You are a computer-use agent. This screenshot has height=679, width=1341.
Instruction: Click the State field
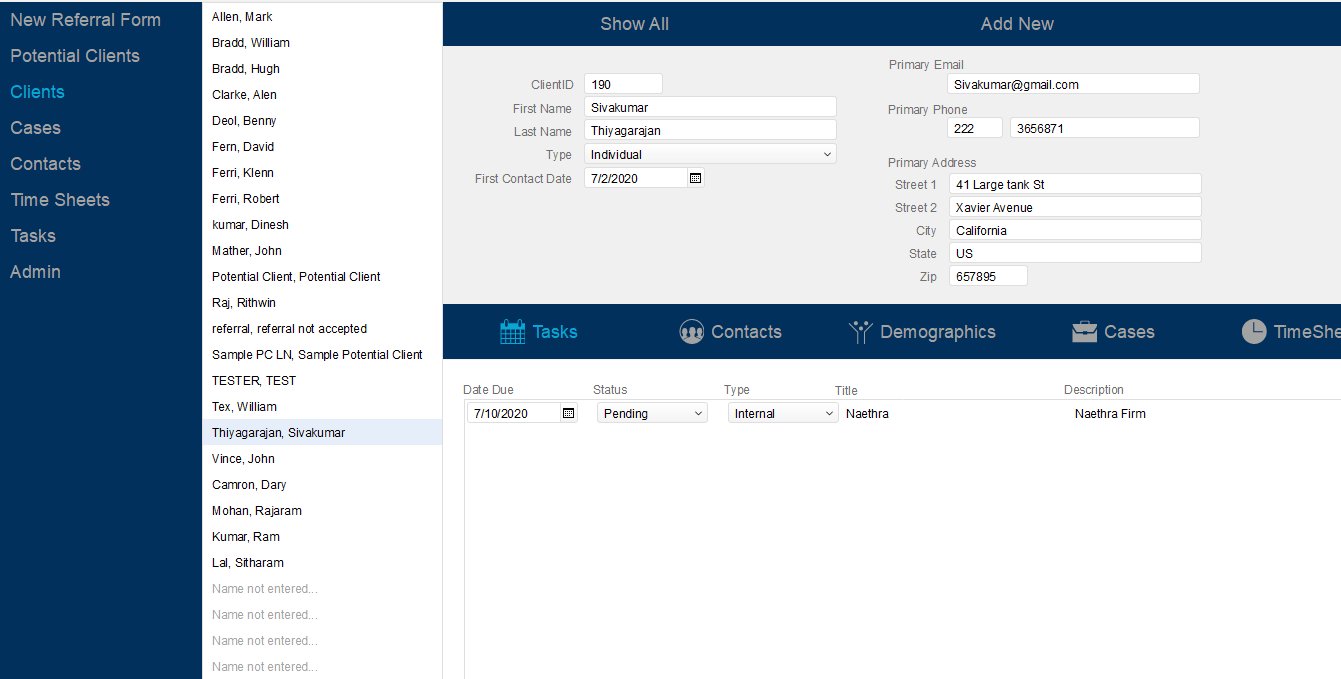coord(1075,253)
